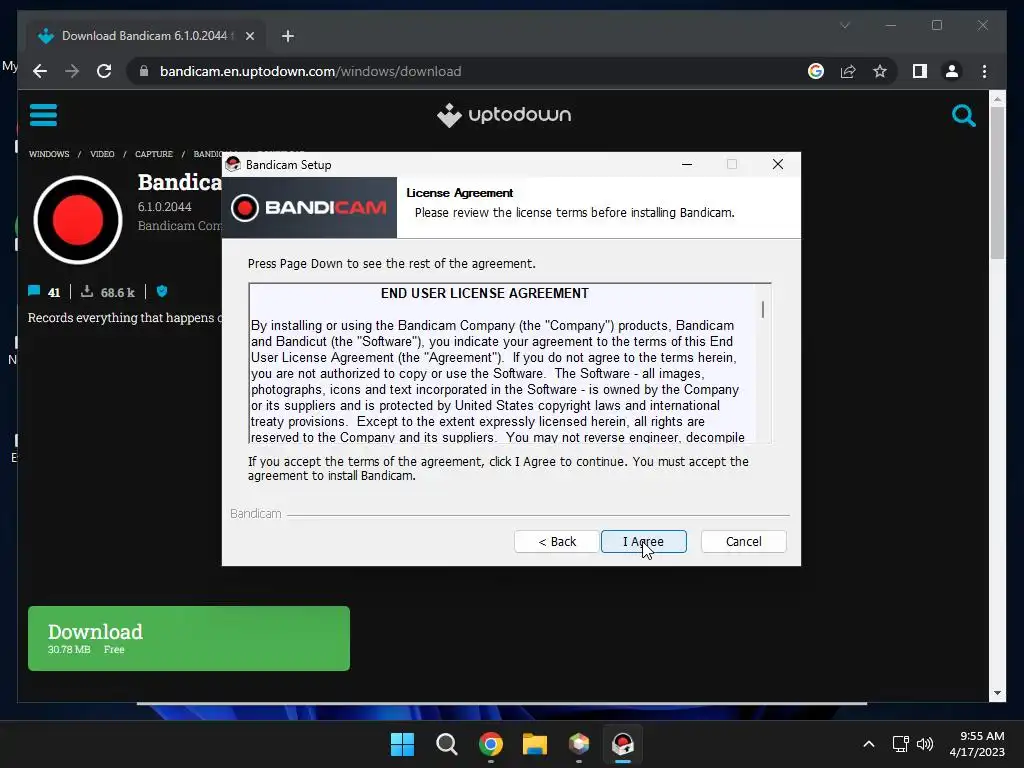1024x768 pixels.
Task: Open Uptodown site search magnifier
Action: [963, 116]
